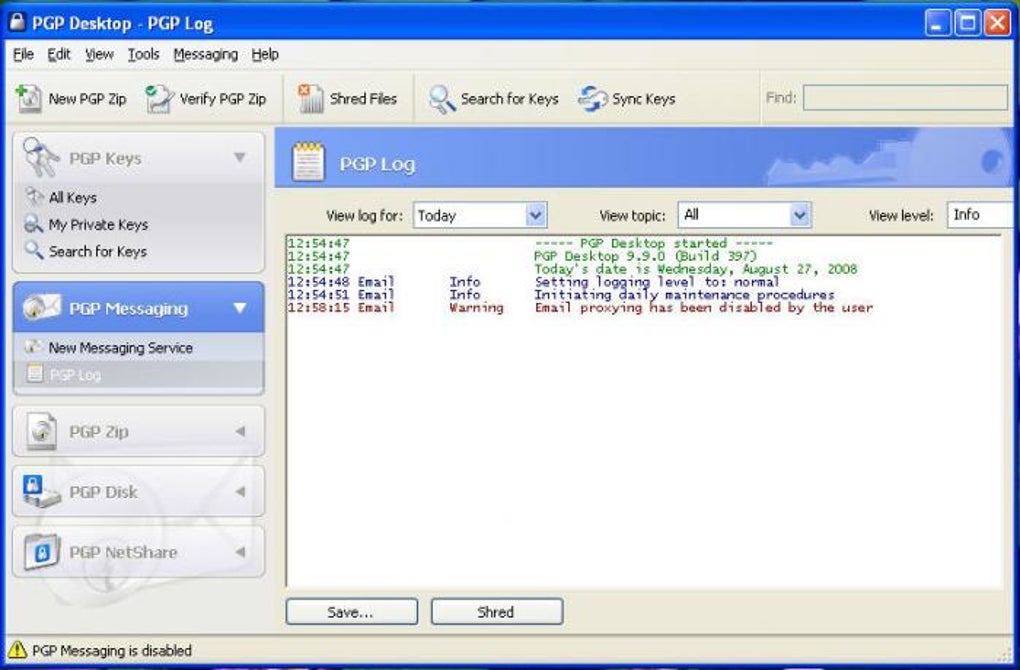Click the PGP Messaging envelope icon
This screenshot has height=670, width=1020.
tap(41, 308)
